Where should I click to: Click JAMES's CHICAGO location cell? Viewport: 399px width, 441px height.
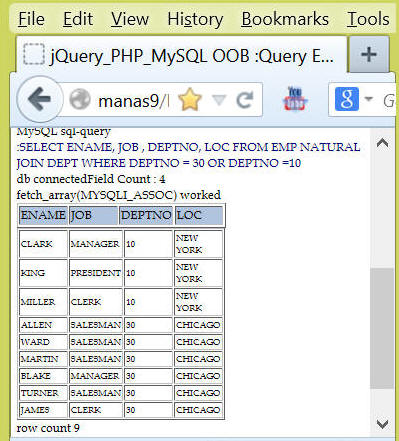pos(198,410)
